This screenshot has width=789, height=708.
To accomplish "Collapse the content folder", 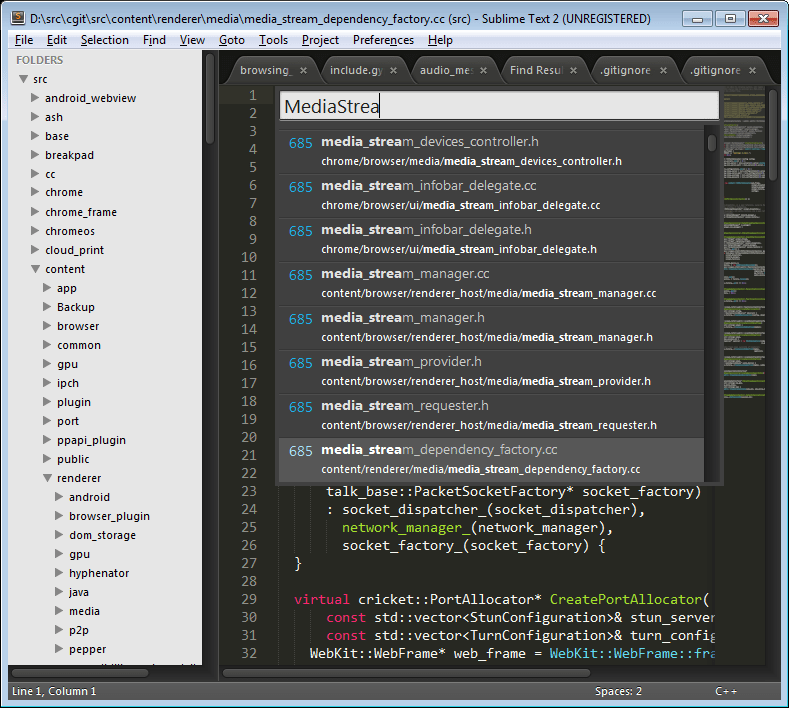I will pos(35,269).
